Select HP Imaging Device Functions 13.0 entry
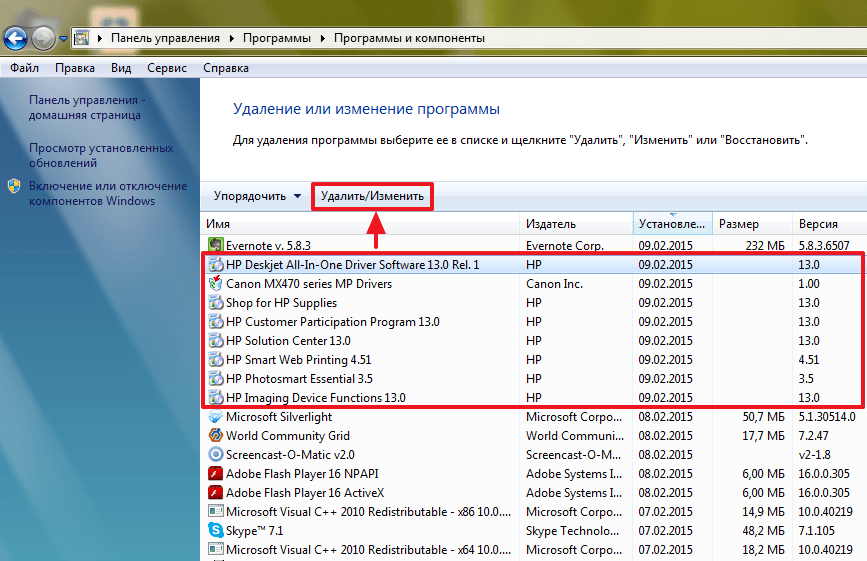 pos(316,398)
